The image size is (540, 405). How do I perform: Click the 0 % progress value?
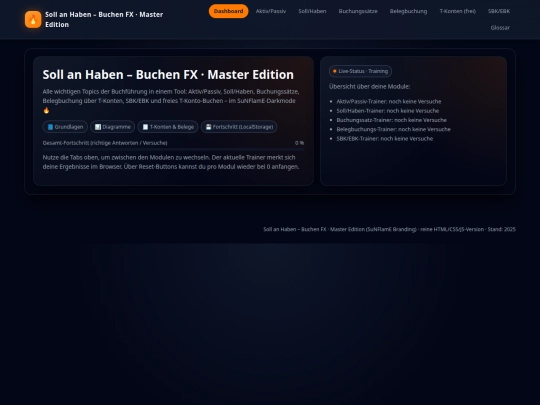[299, 143]
